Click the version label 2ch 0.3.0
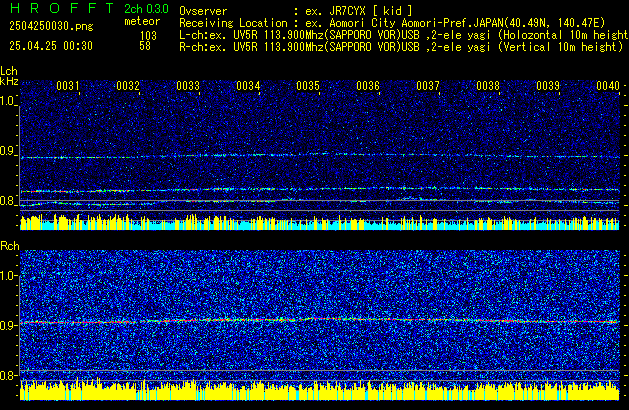The height and width of the screenshot is (410, 629). [146, 9]
